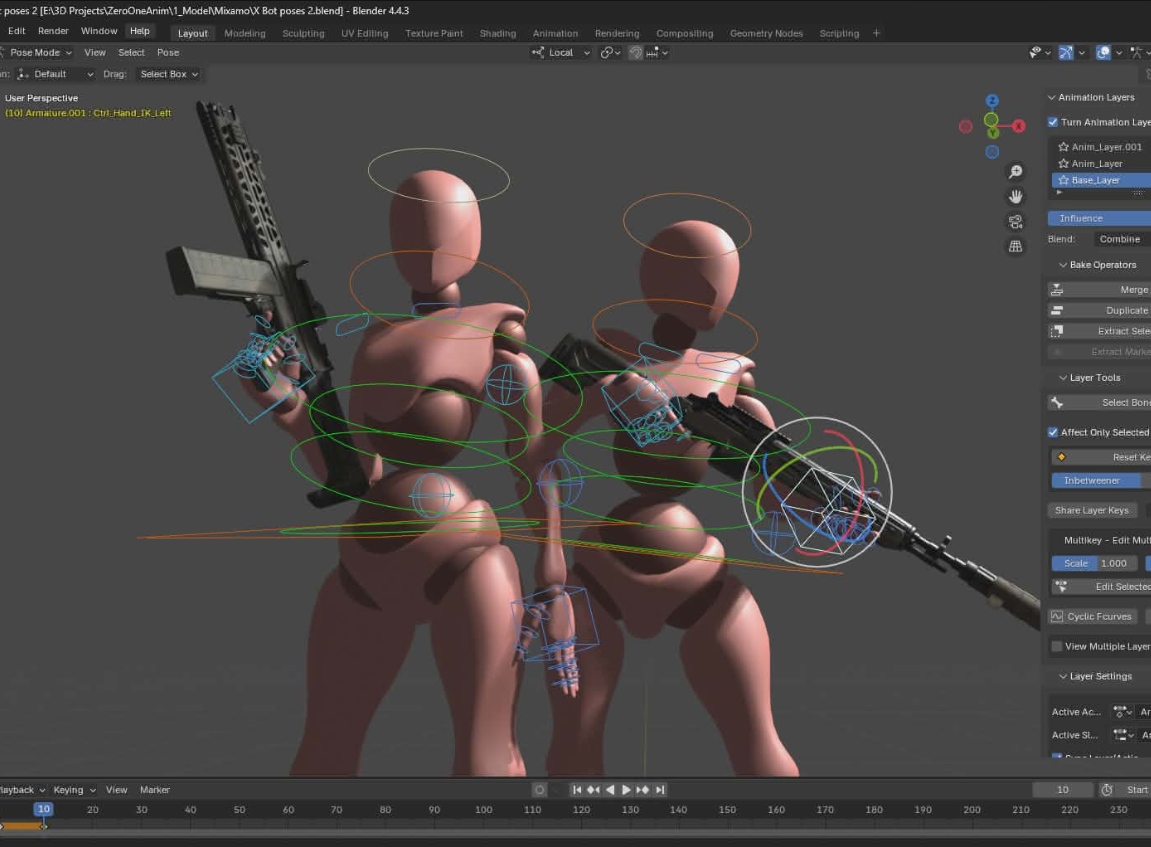Enable the View Multiple Layers checkbox
Screen dimensions: 1151x847
click(1057, 646)
